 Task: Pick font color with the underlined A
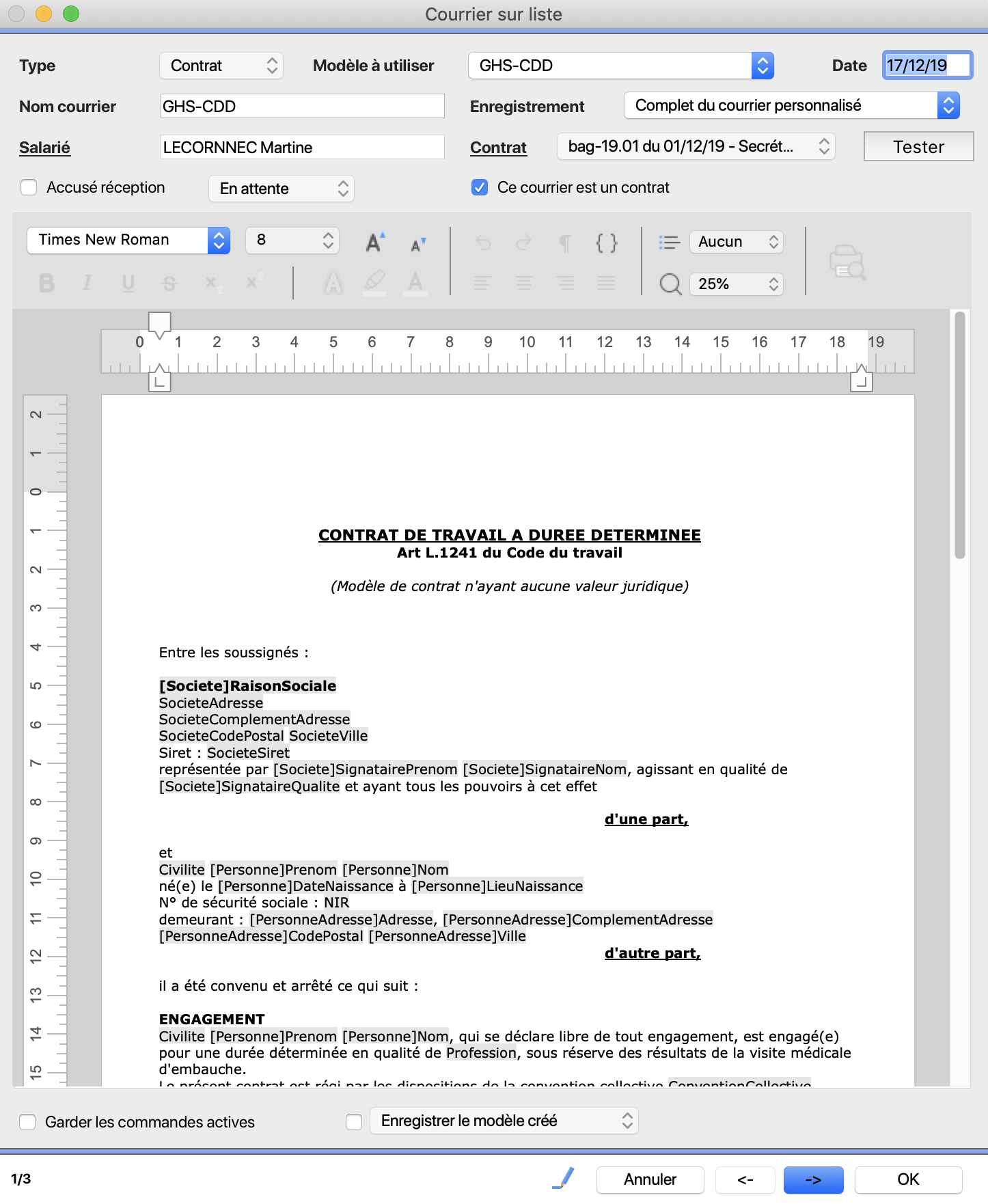coord(415,283)
